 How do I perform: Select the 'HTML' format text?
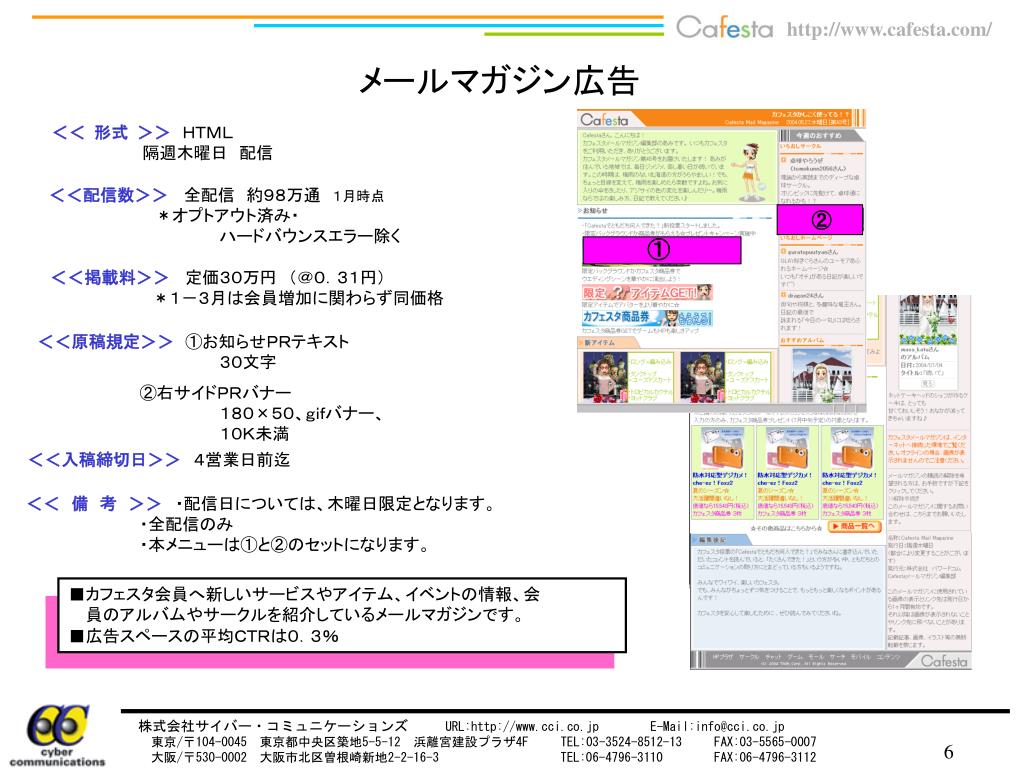(208, 133)
